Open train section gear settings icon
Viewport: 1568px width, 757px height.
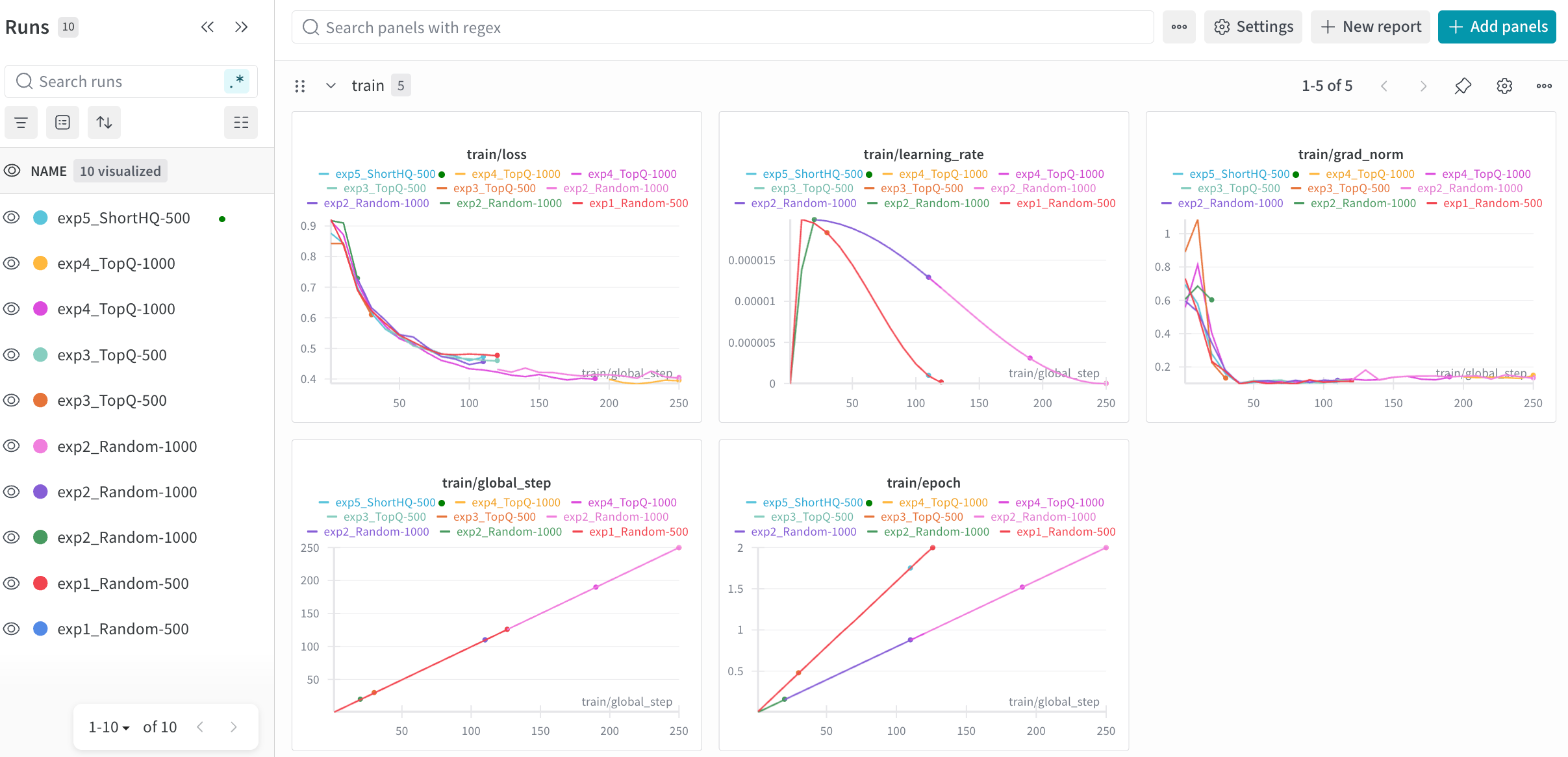click(1504, 86)
